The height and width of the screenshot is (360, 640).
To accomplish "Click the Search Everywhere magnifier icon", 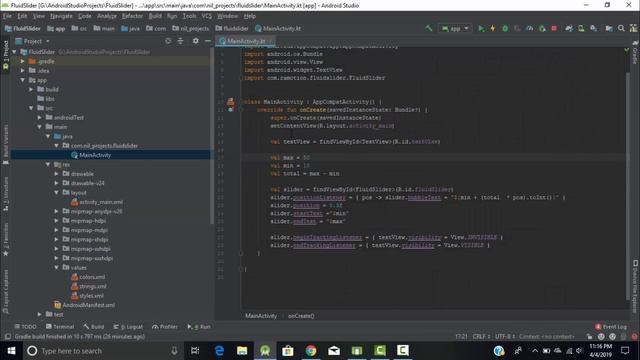I will click(x=621, y=28).
